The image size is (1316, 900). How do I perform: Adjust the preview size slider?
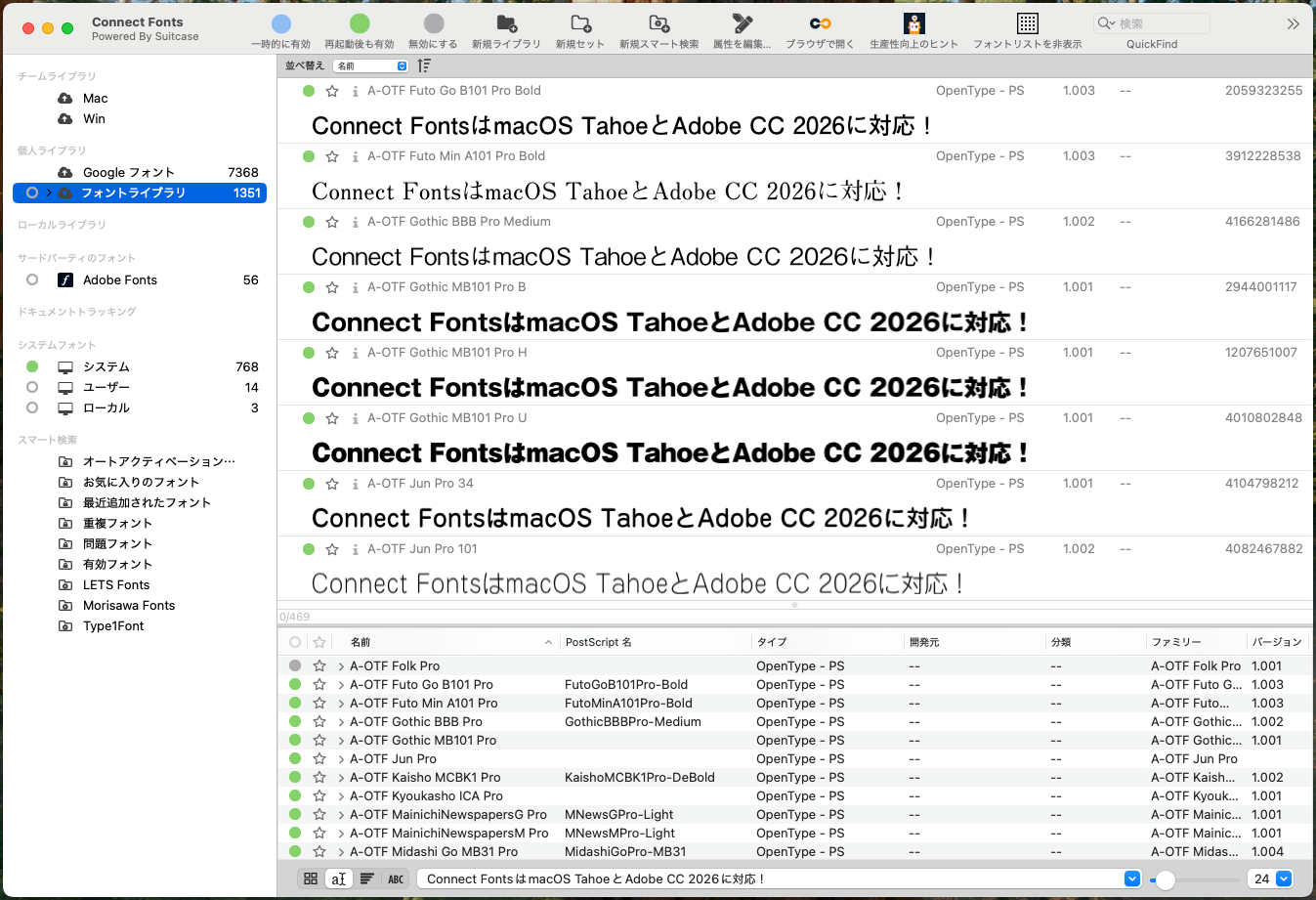(1165, 879)
